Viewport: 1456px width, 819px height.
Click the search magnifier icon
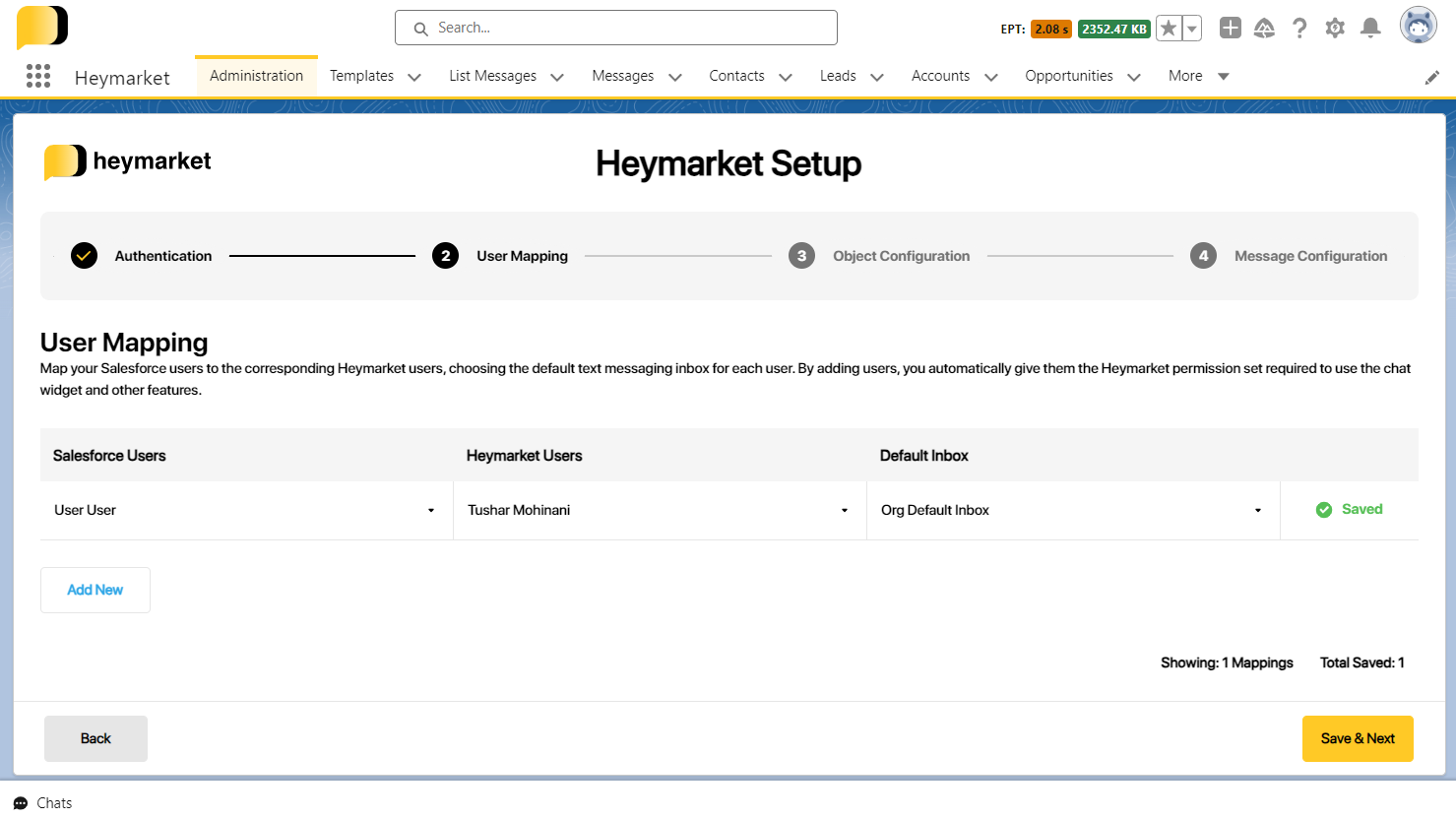point(420,29)
